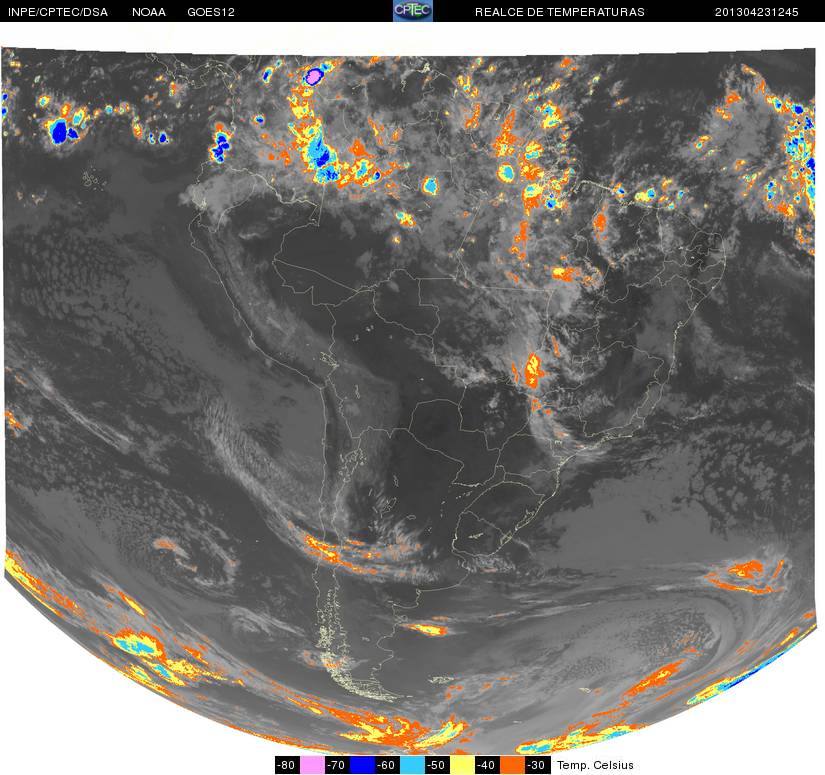
Task: Click the CPTEC logo in the header
Action: tap(413, 11)
